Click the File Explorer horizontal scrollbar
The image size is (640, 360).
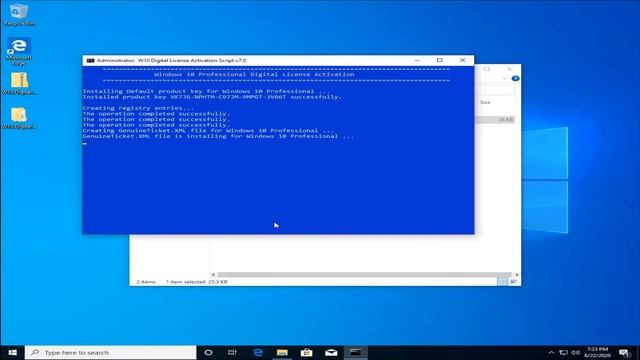pos(364,275)
